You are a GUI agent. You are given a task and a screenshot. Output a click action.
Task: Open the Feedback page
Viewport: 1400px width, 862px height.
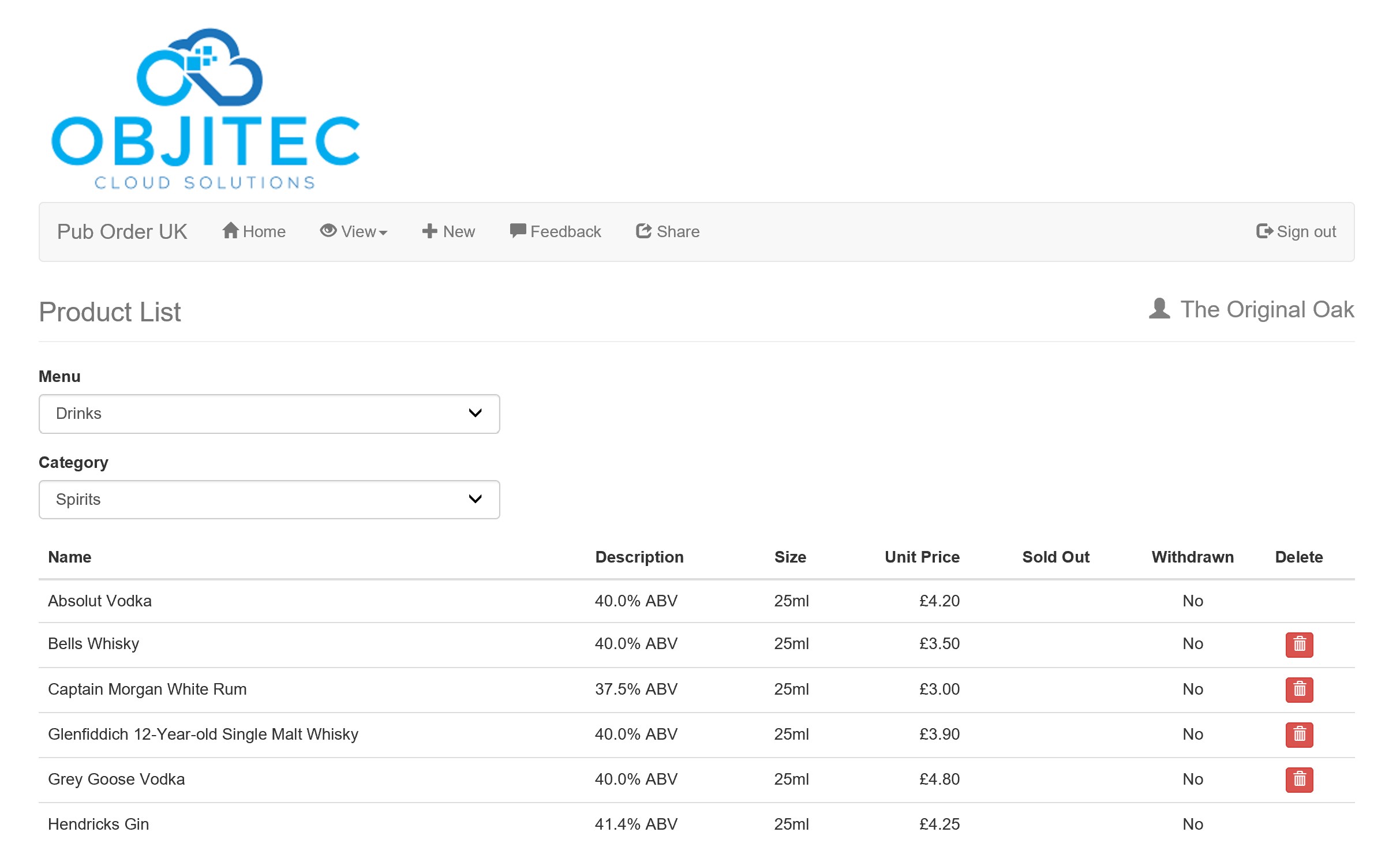[555, 232]
